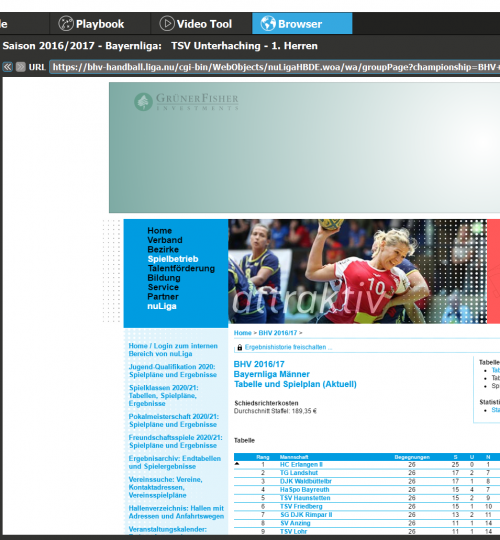Open Home / Login zum internen Bereich link

[173, 350]
